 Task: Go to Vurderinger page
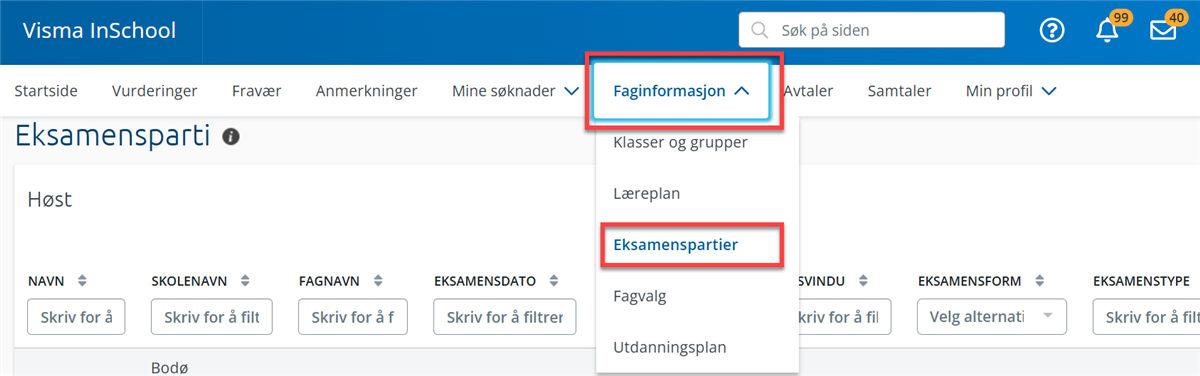pos(155,91)
